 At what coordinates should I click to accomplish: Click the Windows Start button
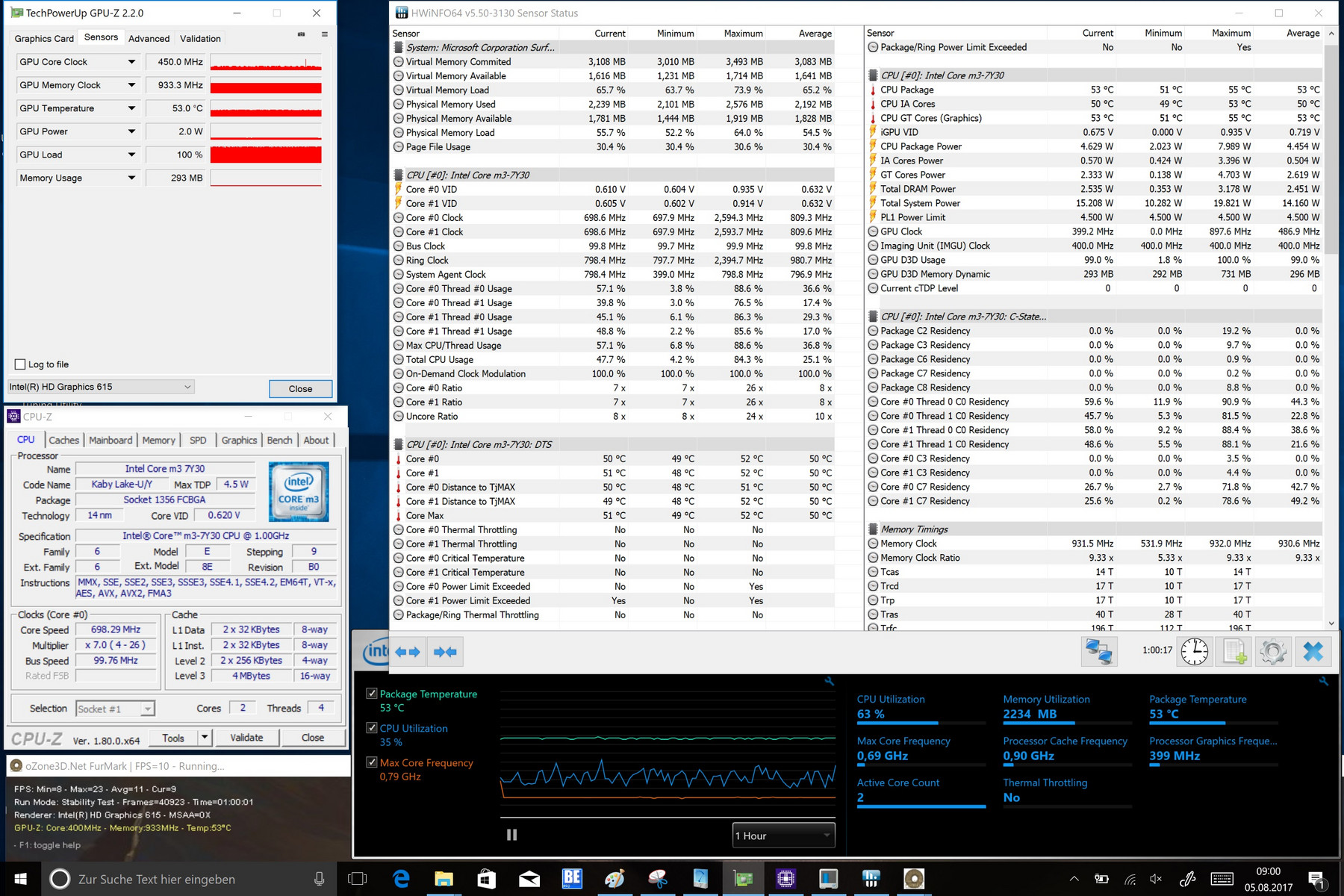tap(21, 879)
